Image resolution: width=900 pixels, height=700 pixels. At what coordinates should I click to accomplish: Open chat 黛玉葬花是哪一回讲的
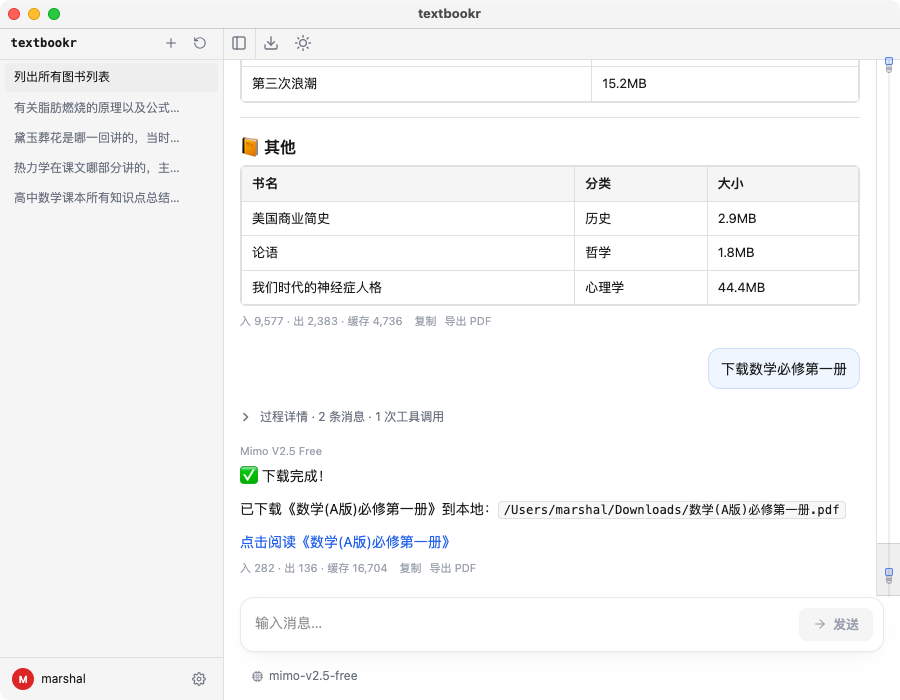111,138
